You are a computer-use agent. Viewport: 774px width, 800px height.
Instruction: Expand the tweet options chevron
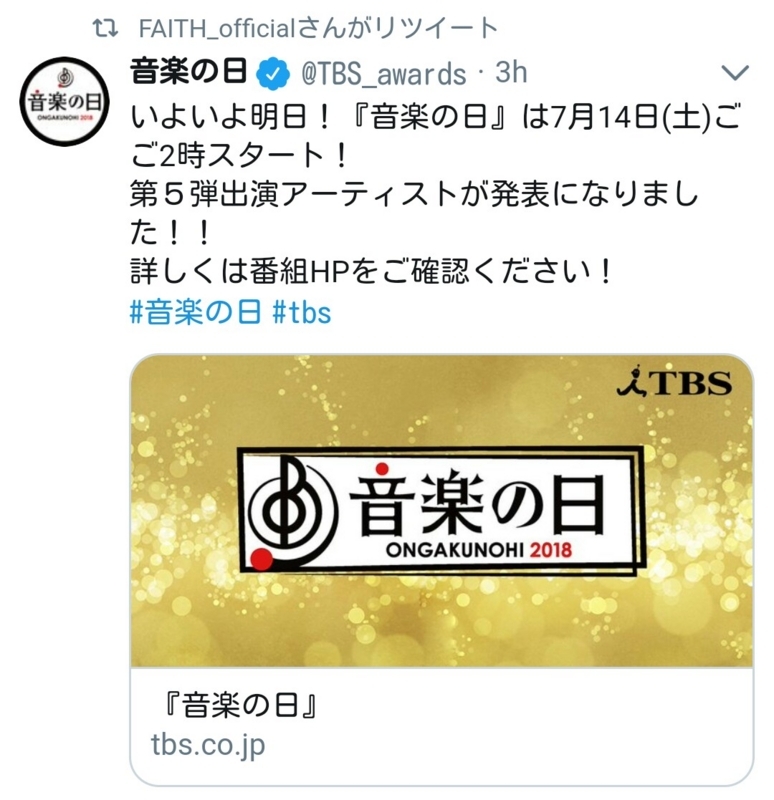pyautogui.click(x=735, y=73)
